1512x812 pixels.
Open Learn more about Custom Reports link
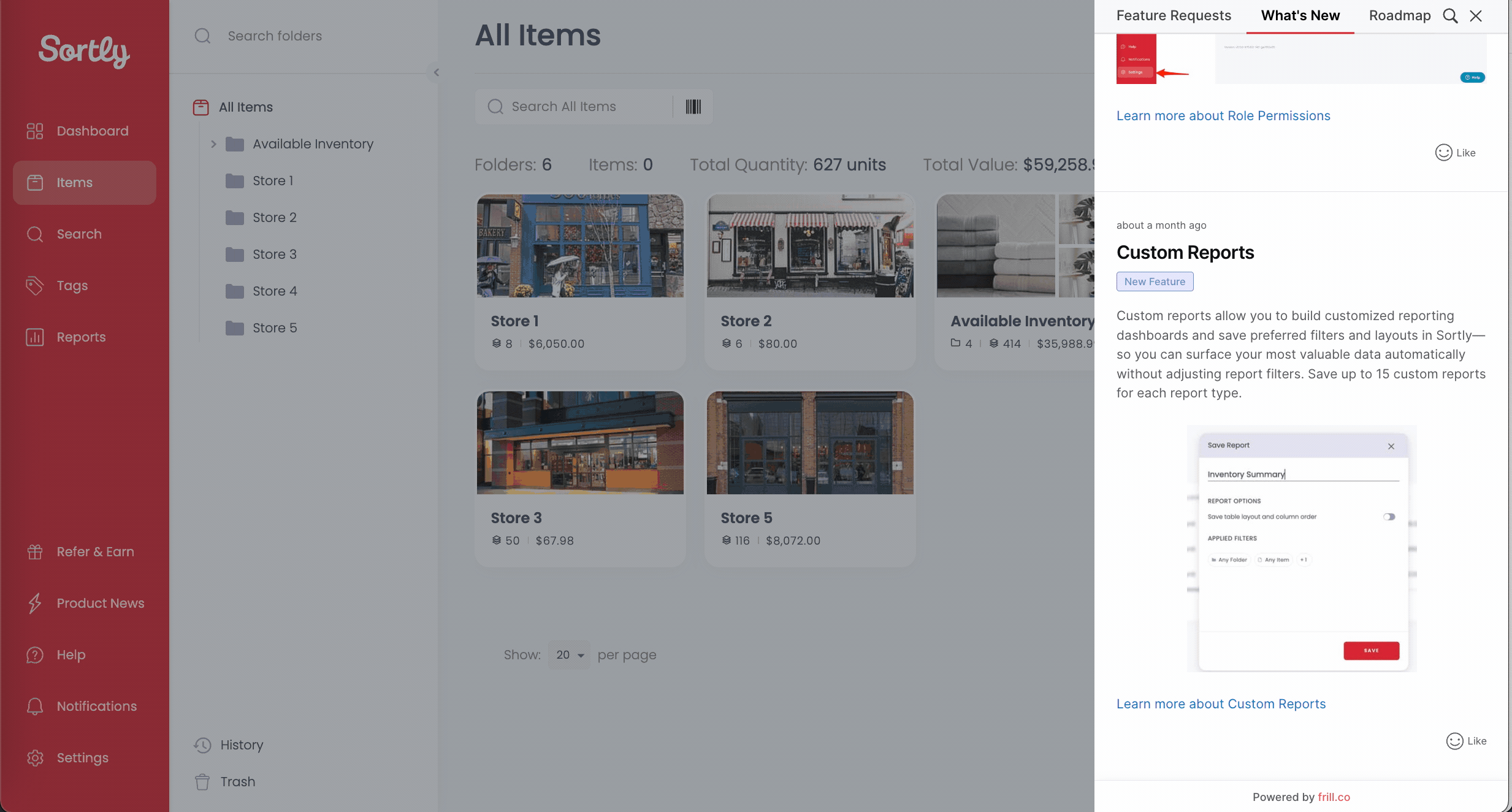(1221, 704)
